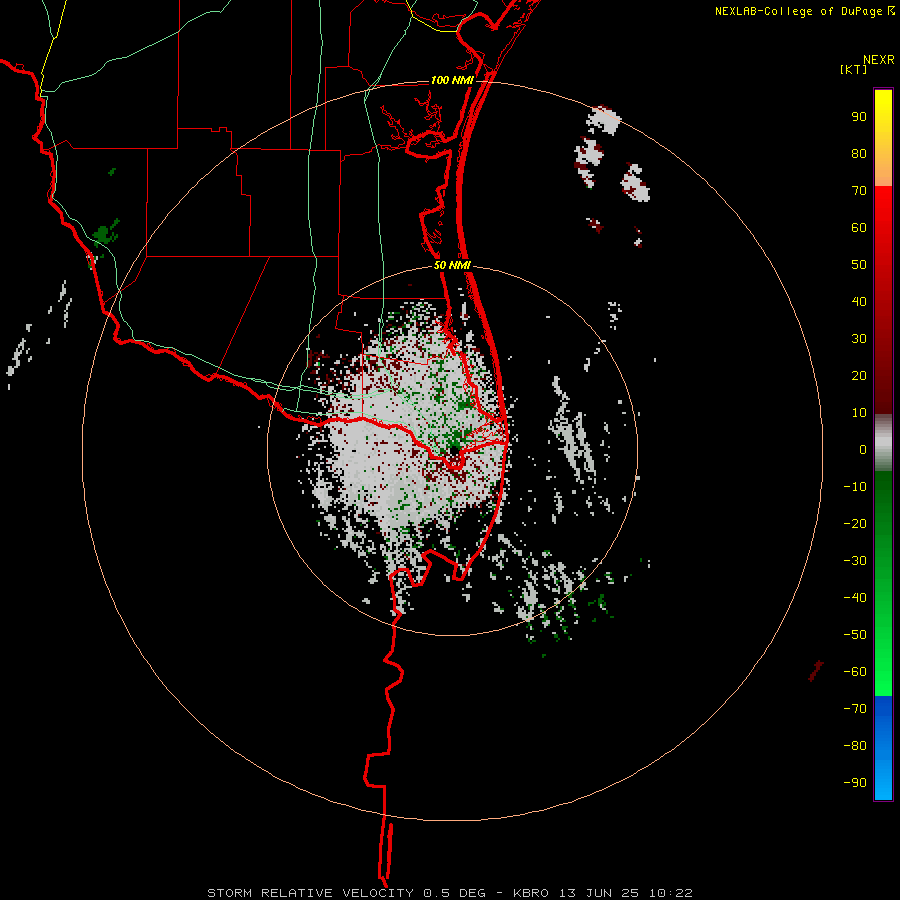Click the '-50' value on the velocity scale
Image resolution: width=900 pixels, height=900 pixels.
click(x=855, y=634)
